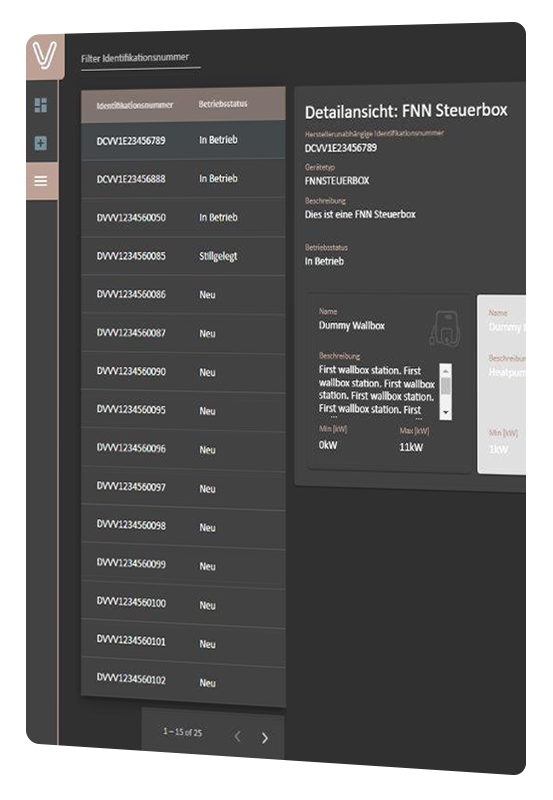Select row DVVV1234560090

[x=183, y=372]
